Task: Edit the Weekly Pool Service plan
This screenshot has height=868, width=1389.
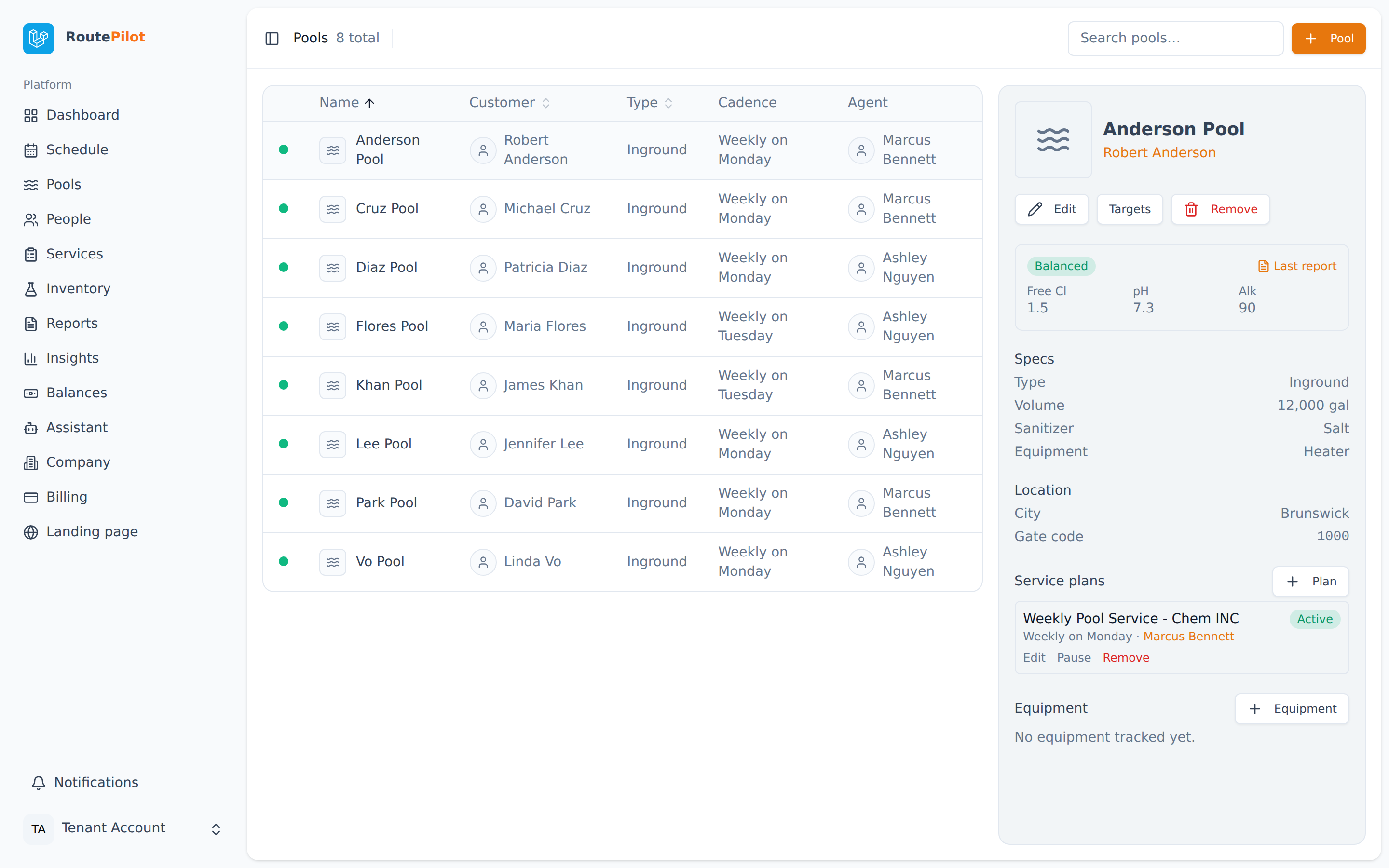Action: (1034, 658)
